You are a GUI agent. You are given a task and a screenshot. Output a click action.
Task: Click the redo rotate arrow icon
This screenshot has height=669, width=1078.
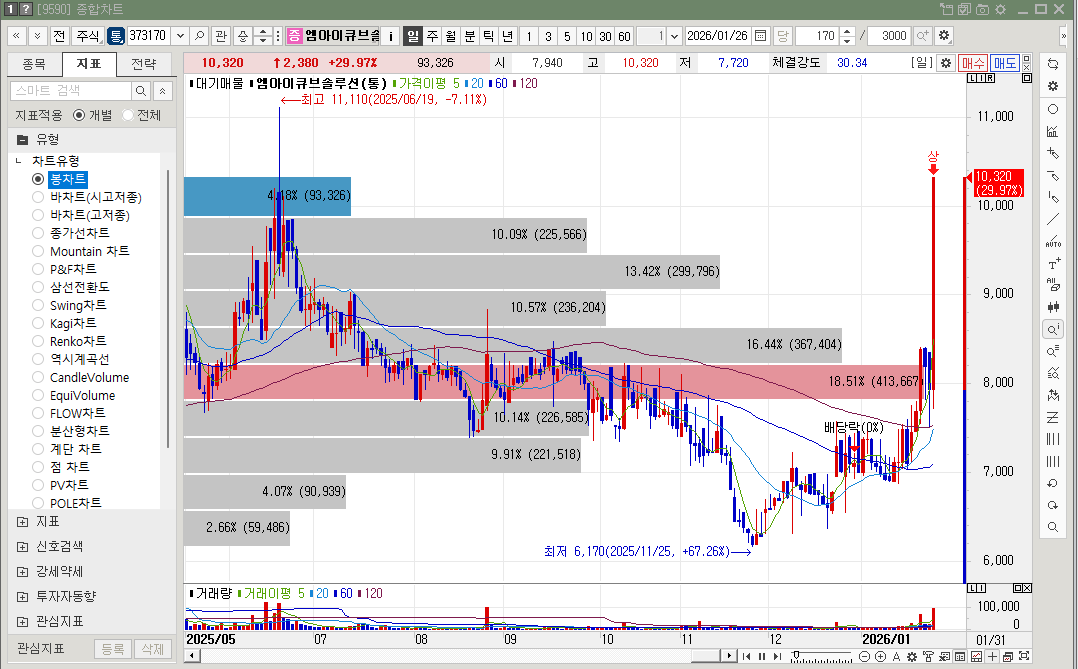point(1053,505)
